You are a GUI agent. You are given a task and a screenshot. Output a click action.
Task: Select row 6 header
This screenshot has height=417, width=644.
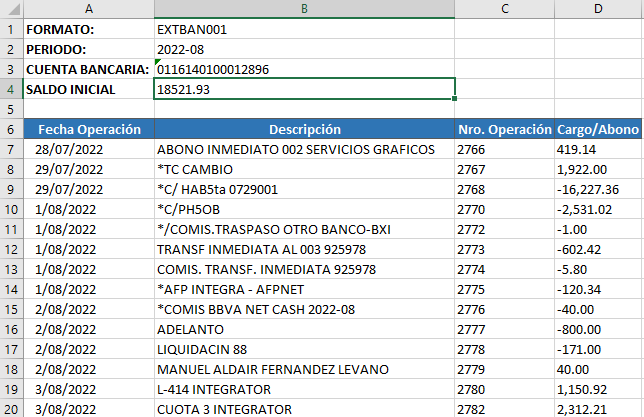[10, 129]
